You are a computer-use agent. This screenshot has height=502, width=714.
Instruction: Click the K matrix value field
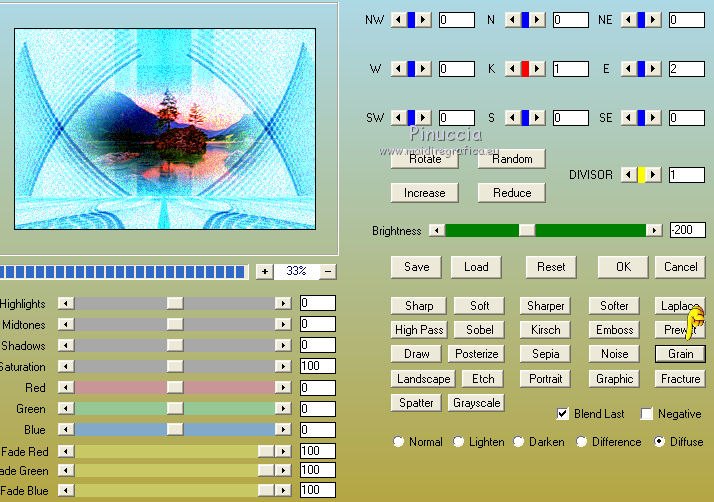pyautogui.click(x=571, y=69)
